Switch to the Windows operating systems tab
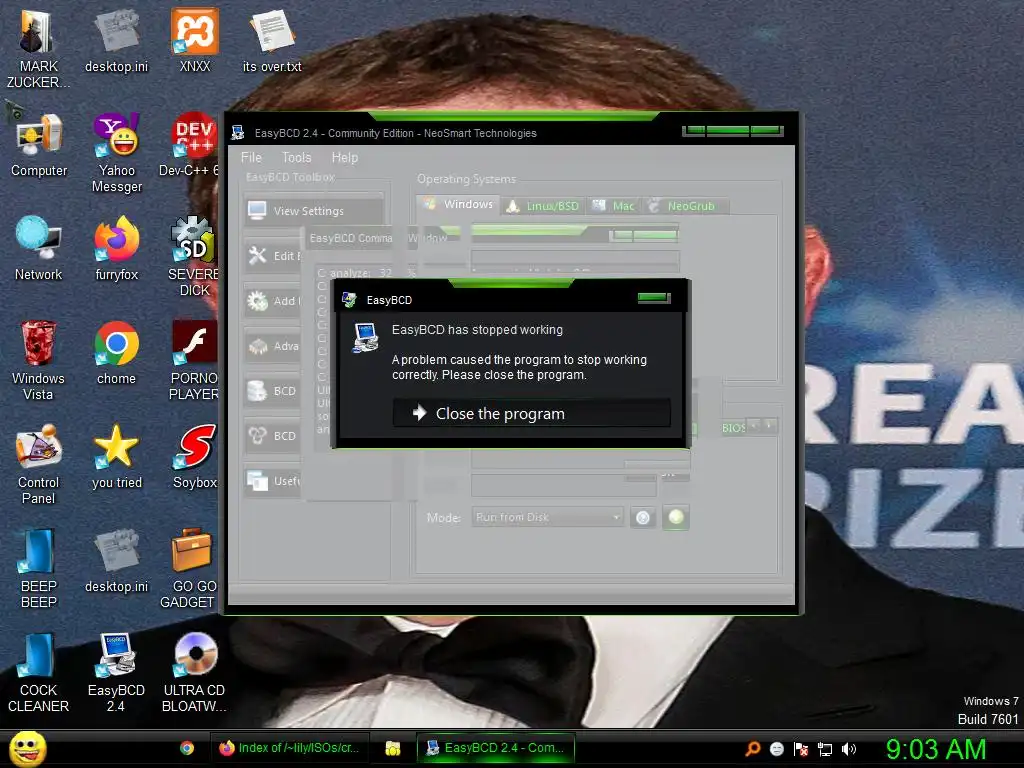Image resolution: width=1024 pixels, height=768 pixels. (x=458, y=204)
